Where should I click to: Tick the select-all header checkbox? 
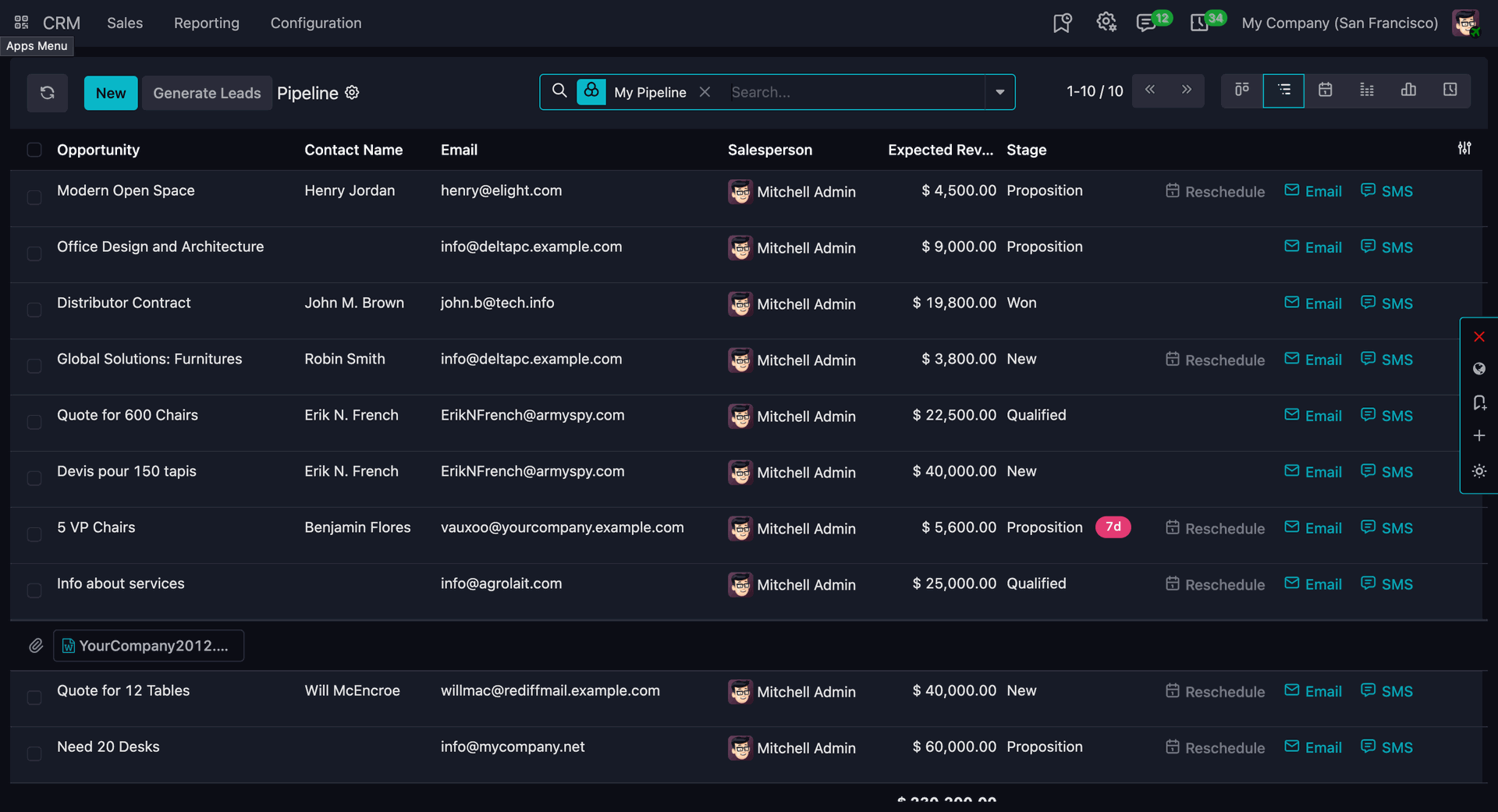click(x=34, y=150)
